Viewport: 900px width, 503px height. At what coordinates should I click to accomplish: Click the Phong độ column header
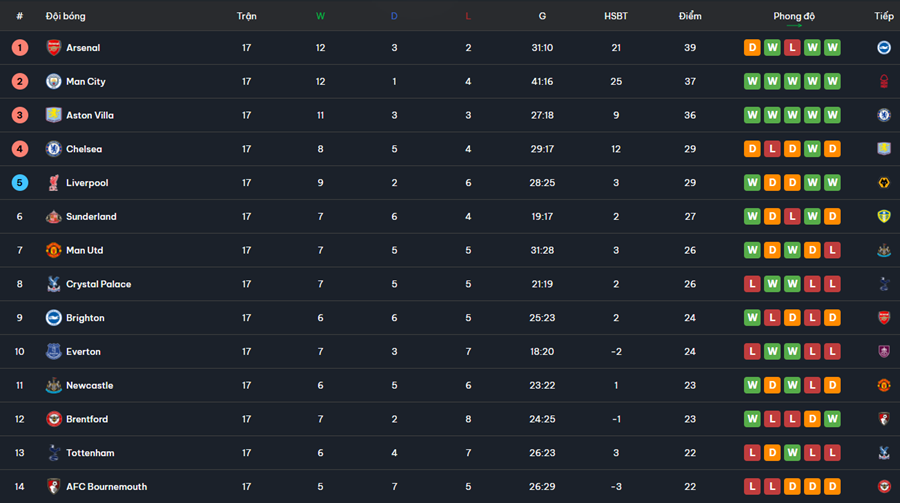[794, 16]
